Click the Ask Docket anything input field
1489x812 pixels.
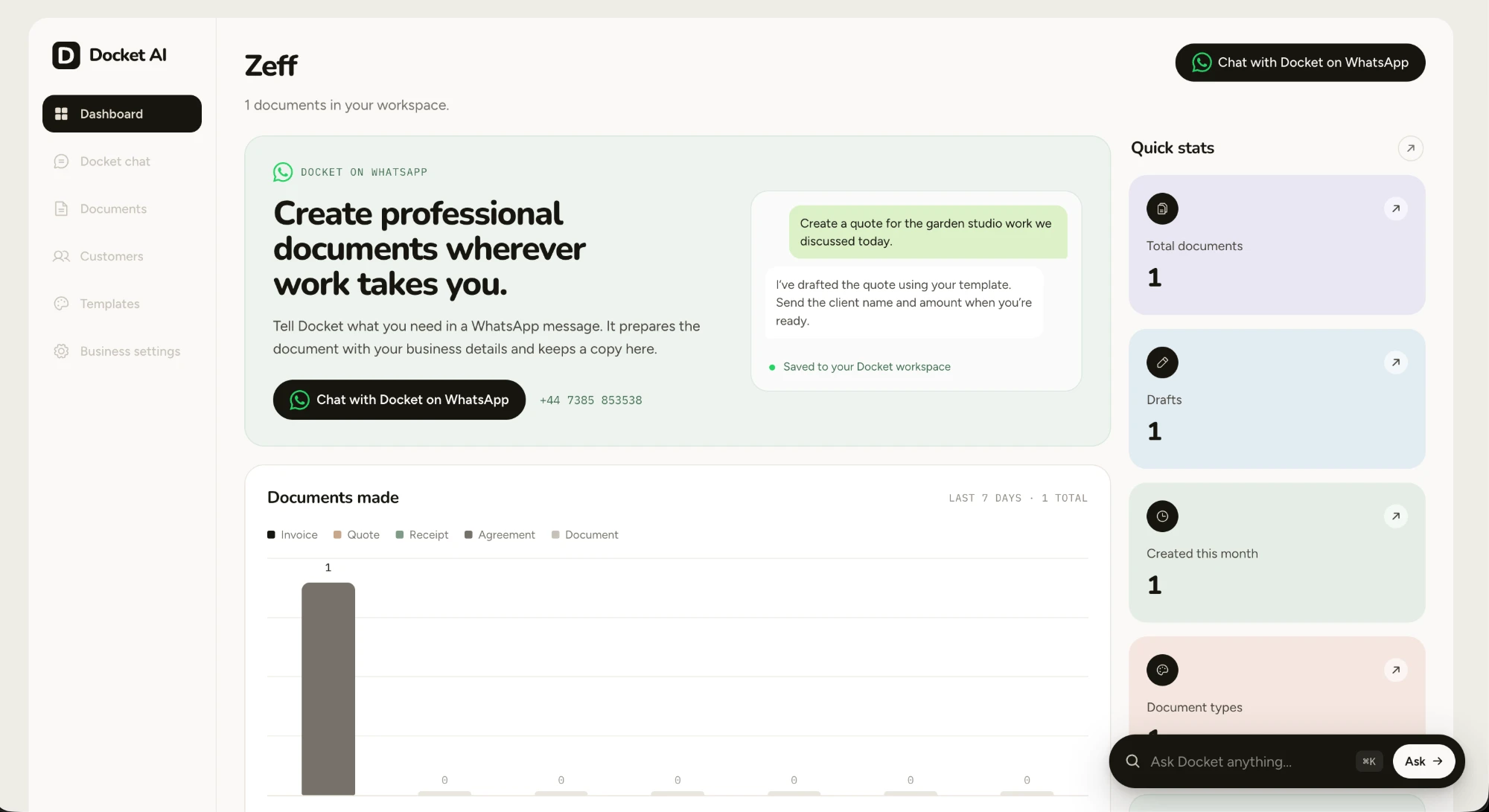tap(1247, 761)
